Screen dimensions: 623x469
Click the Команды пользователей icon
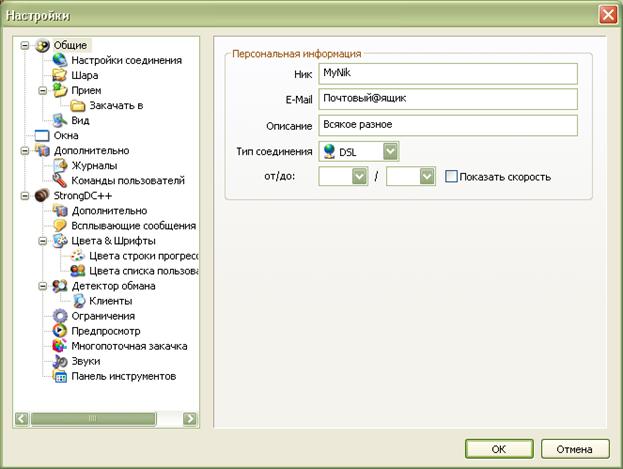pyautogui.click(x=60, y=180)
